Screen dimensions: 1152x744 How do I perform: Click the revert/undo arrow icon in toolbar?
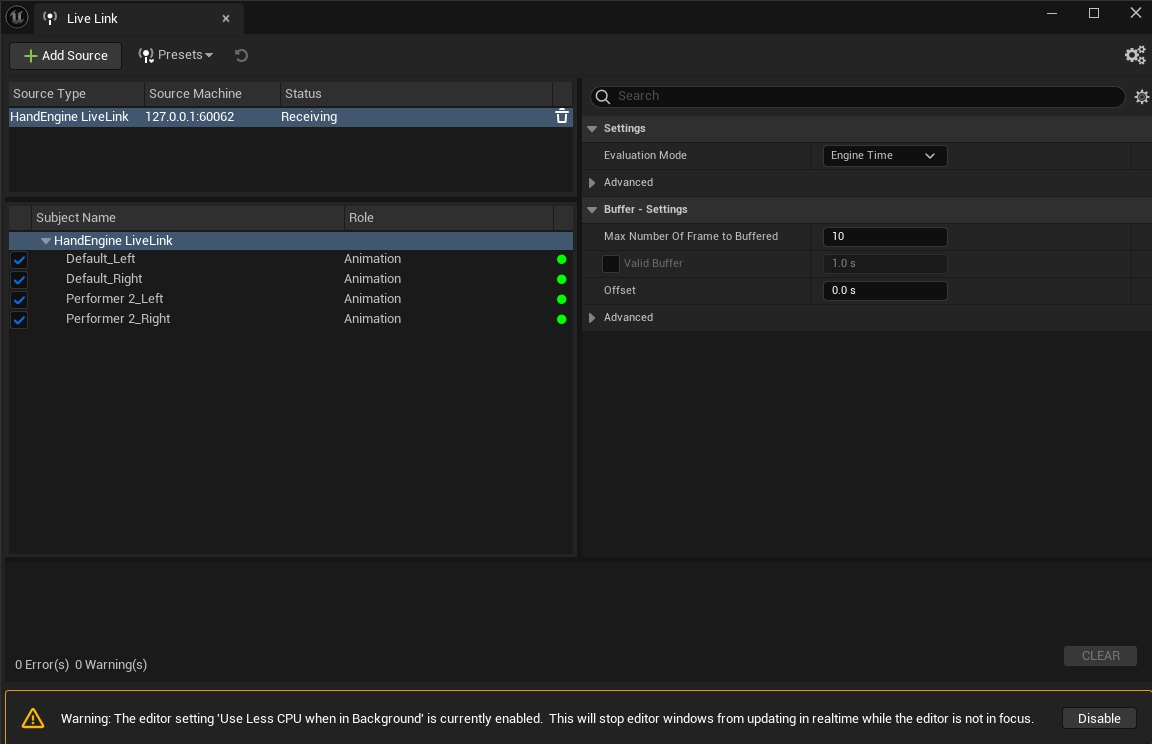point(241,55)
